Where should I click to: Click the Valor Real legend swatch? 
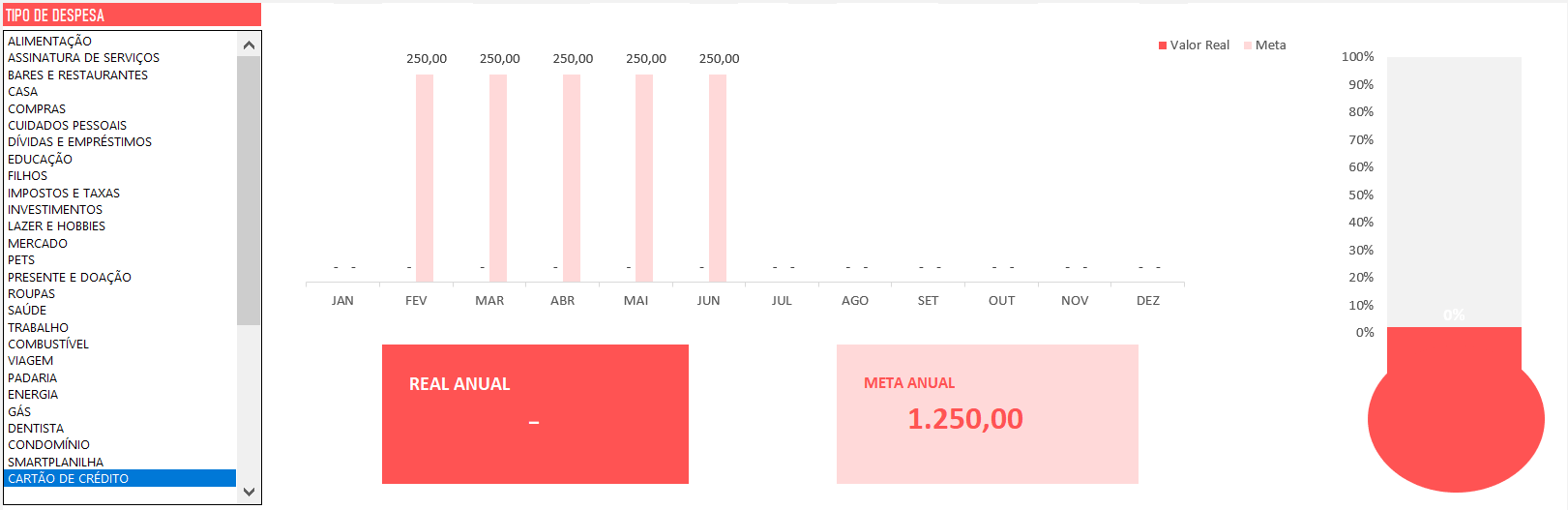pyautogui.click(x=1163, y=45)
